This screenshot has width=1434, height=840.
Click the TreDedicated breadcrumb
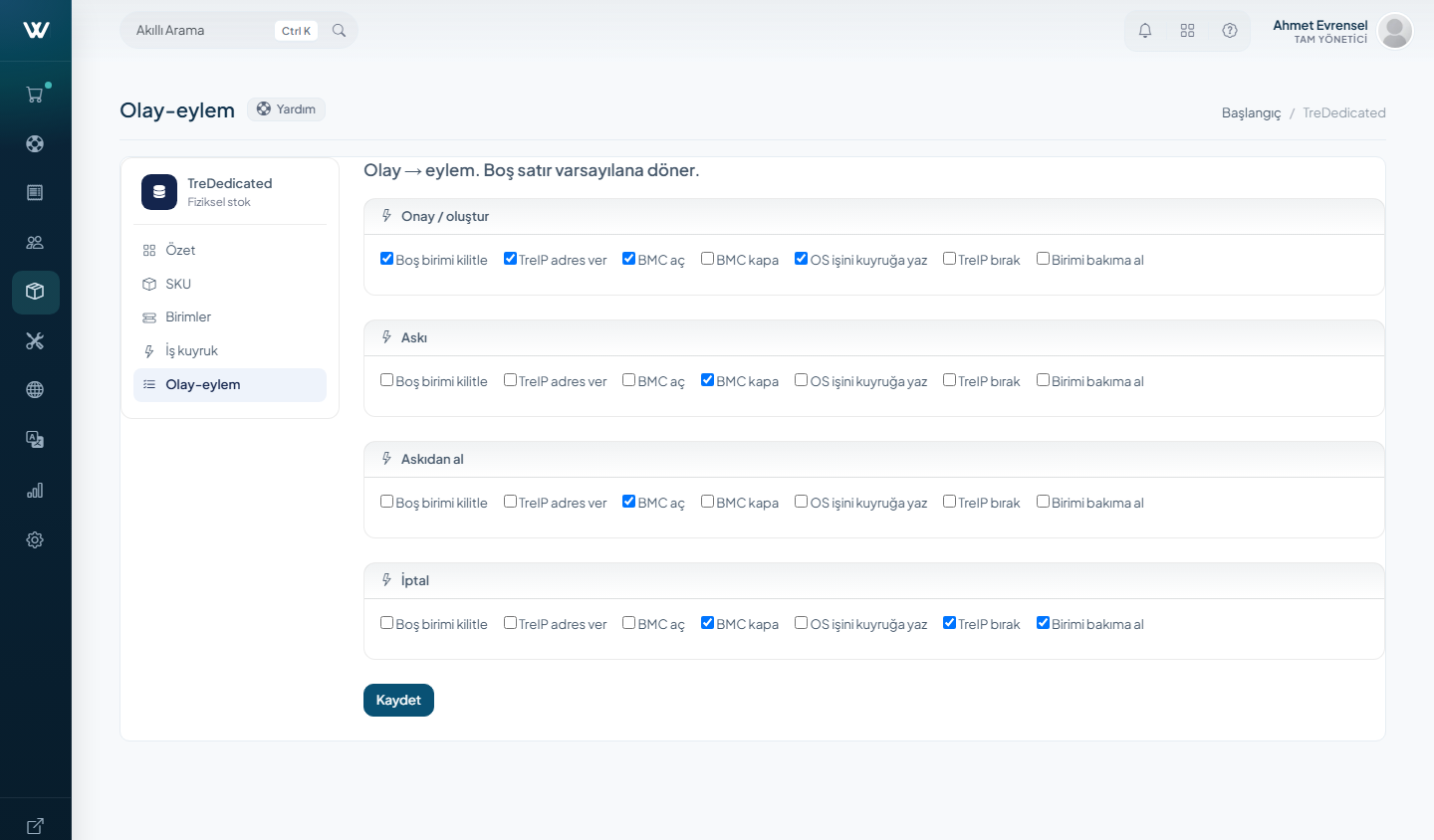[1344, 112]
